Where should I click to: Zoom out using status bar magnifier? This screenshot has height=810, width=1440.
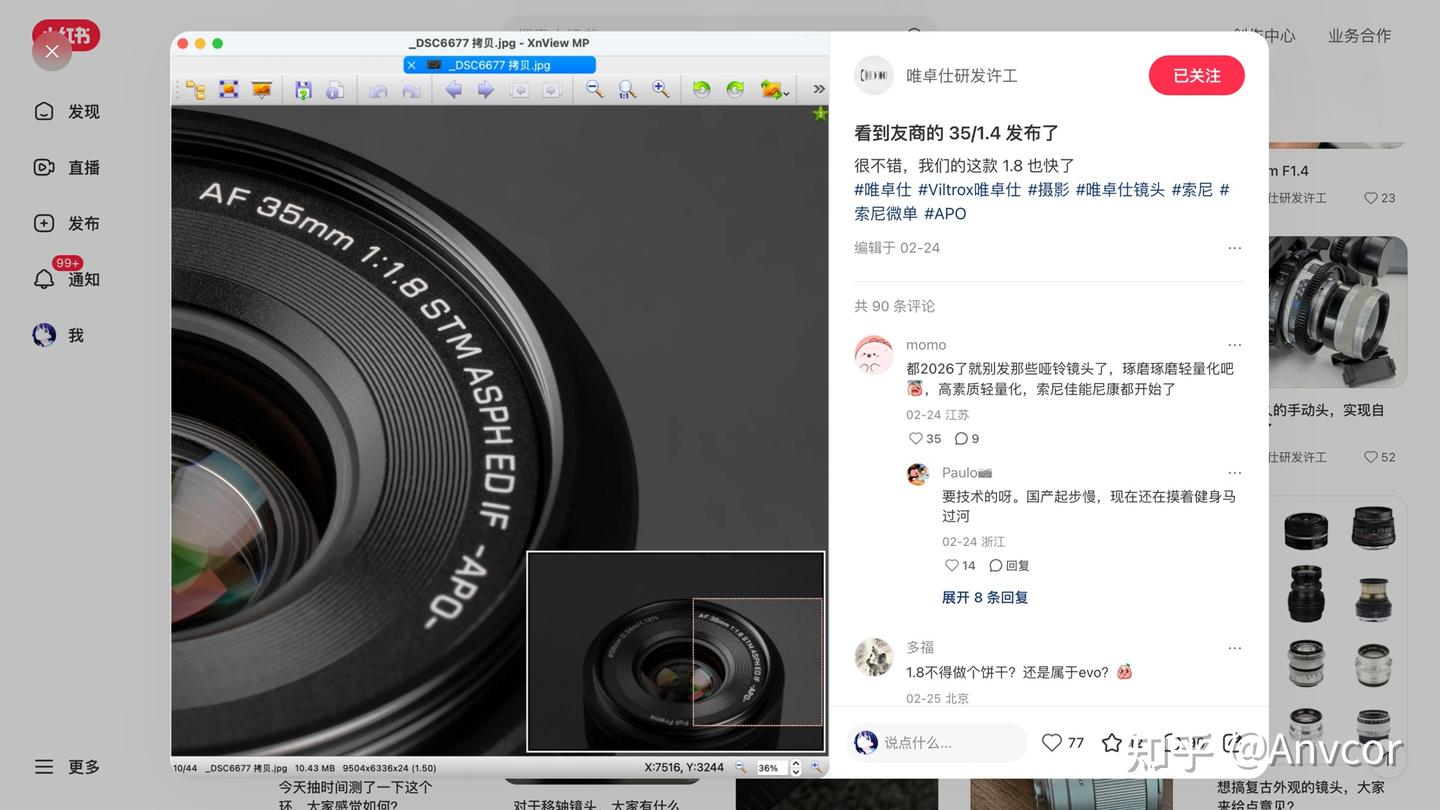[741, 768]
